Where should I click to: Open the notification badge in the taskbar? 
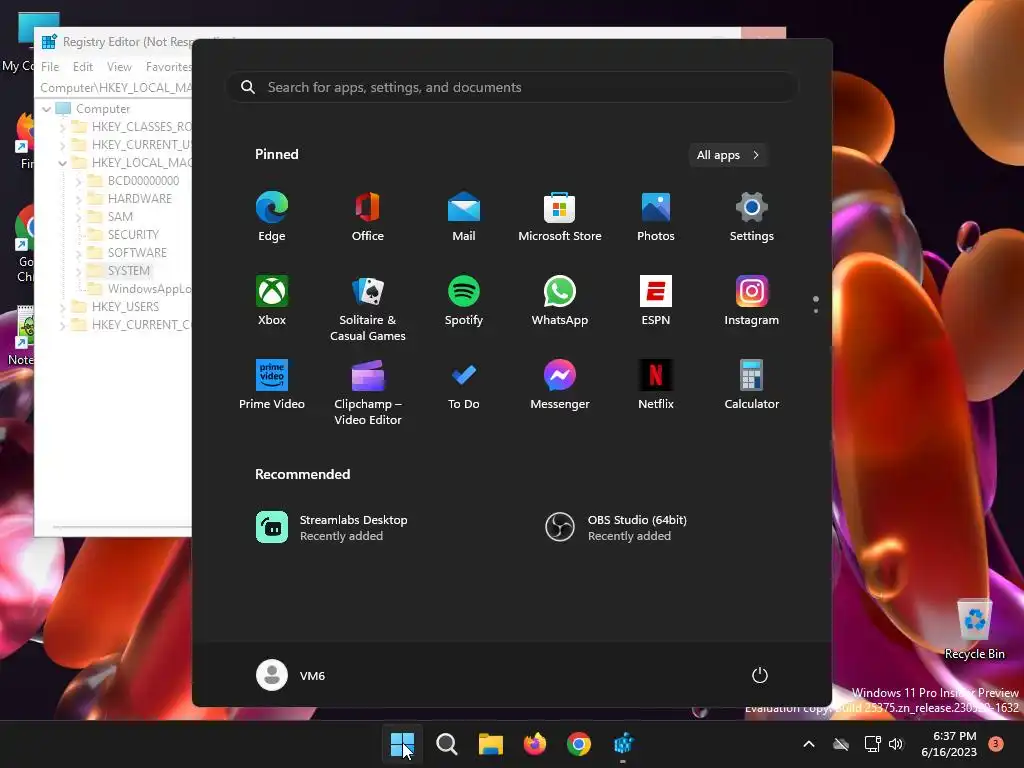coord(996,744)
